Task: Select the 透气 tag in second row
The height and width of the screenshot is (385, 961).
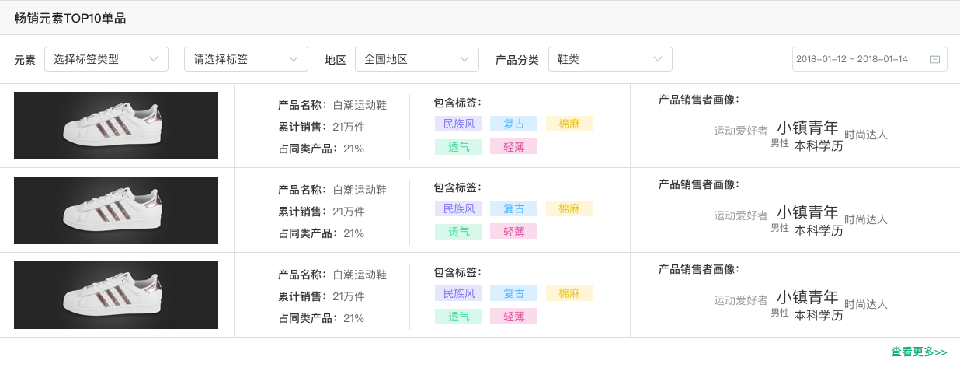Action: [x=458, y=232]
